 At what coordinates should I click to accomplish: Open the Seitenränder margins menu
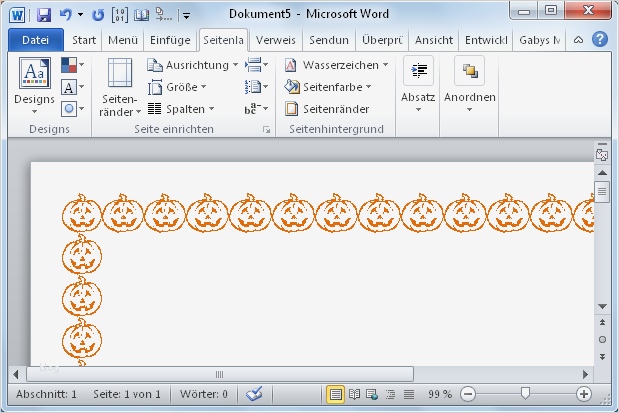tap(120, 87)
